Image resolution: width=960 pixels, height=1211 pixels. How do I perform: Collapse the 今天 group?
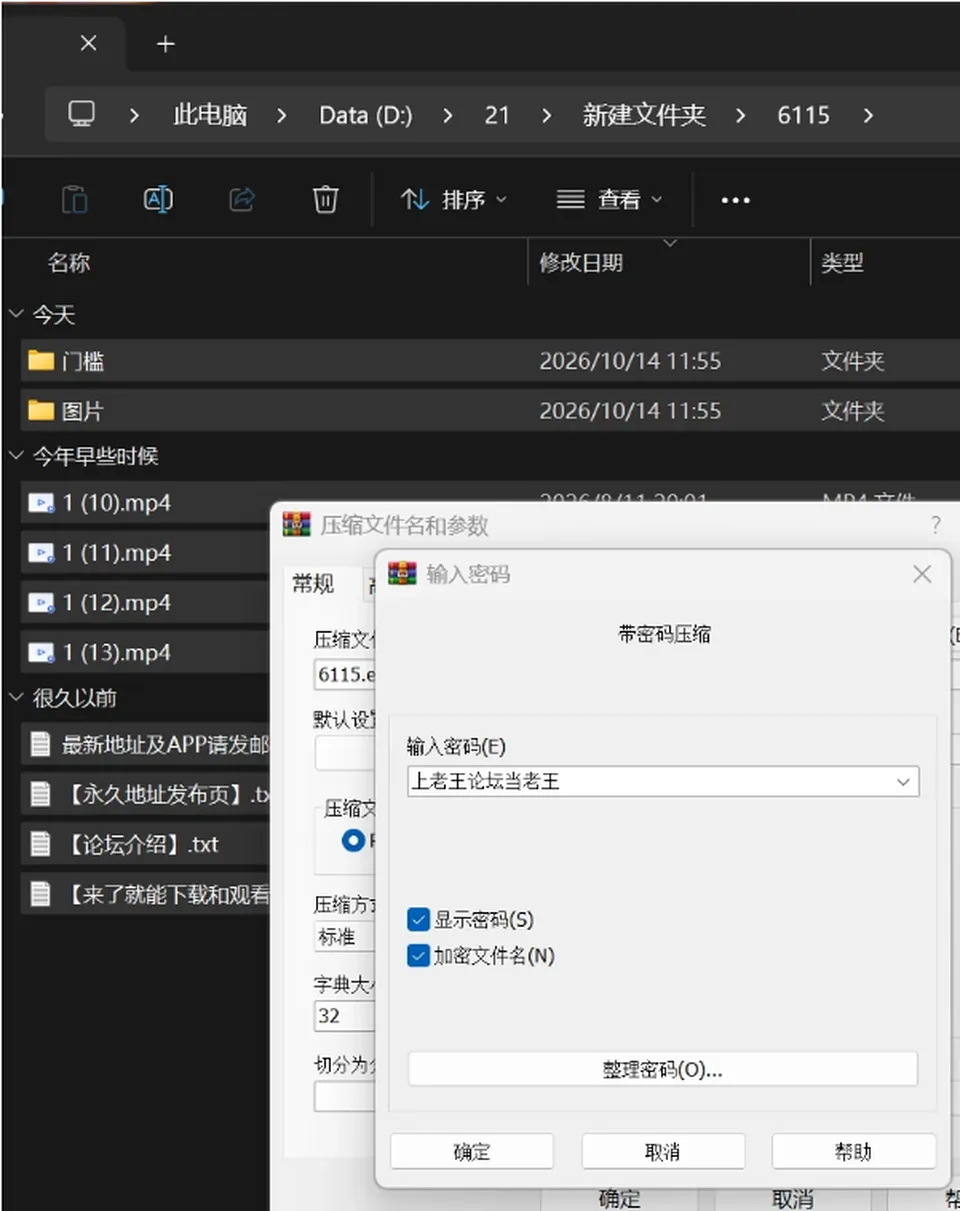point(16,315)
